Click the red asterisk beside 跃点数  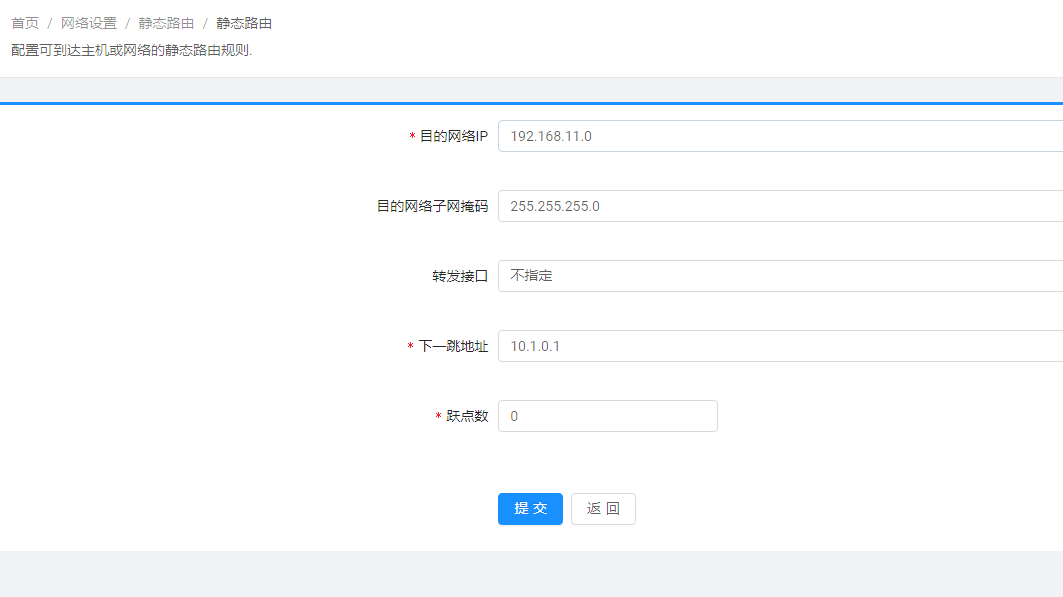coord(438,417)
